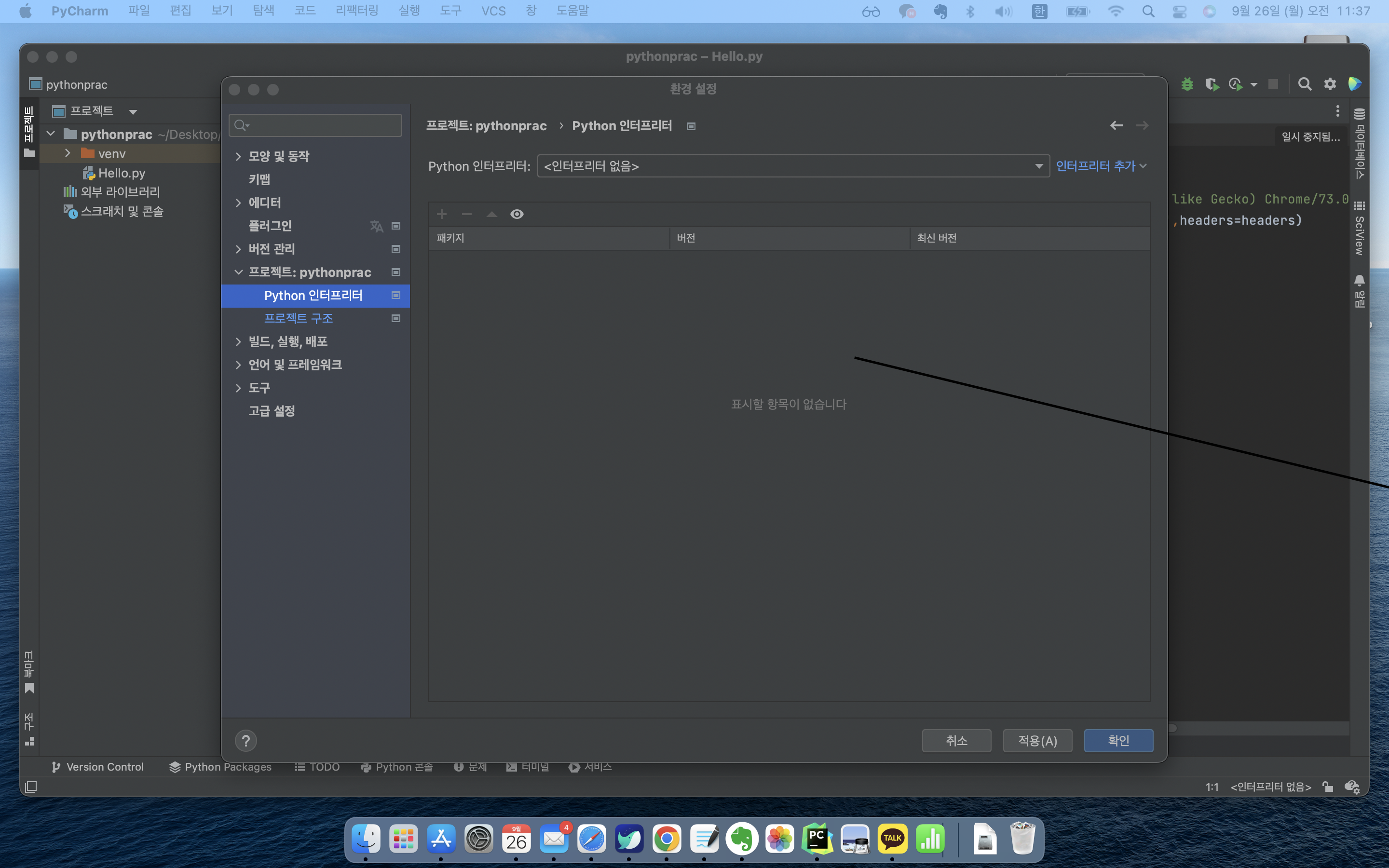Viewport: 1389px width, 868px height.
Task: Open the TODO tool window tab
Action: pyautogui.click(x=317, y=767)
